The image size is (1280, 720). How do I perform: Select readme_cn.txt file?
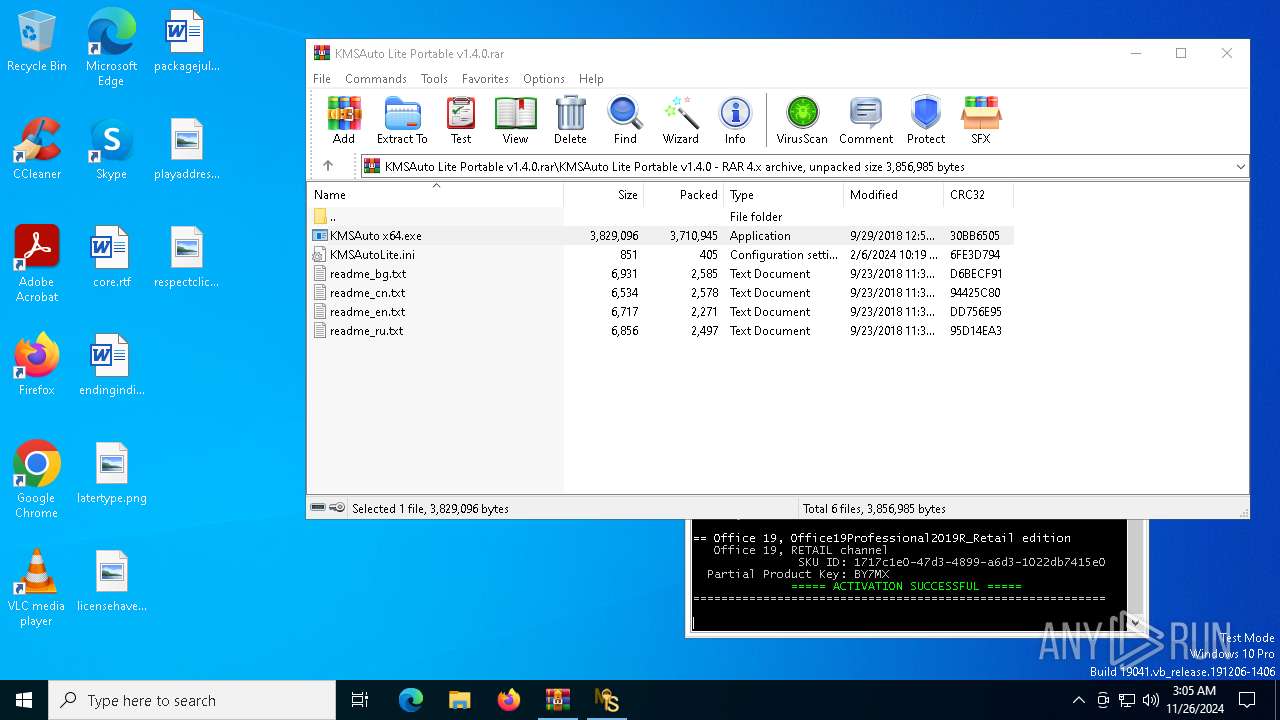(660, 293)
